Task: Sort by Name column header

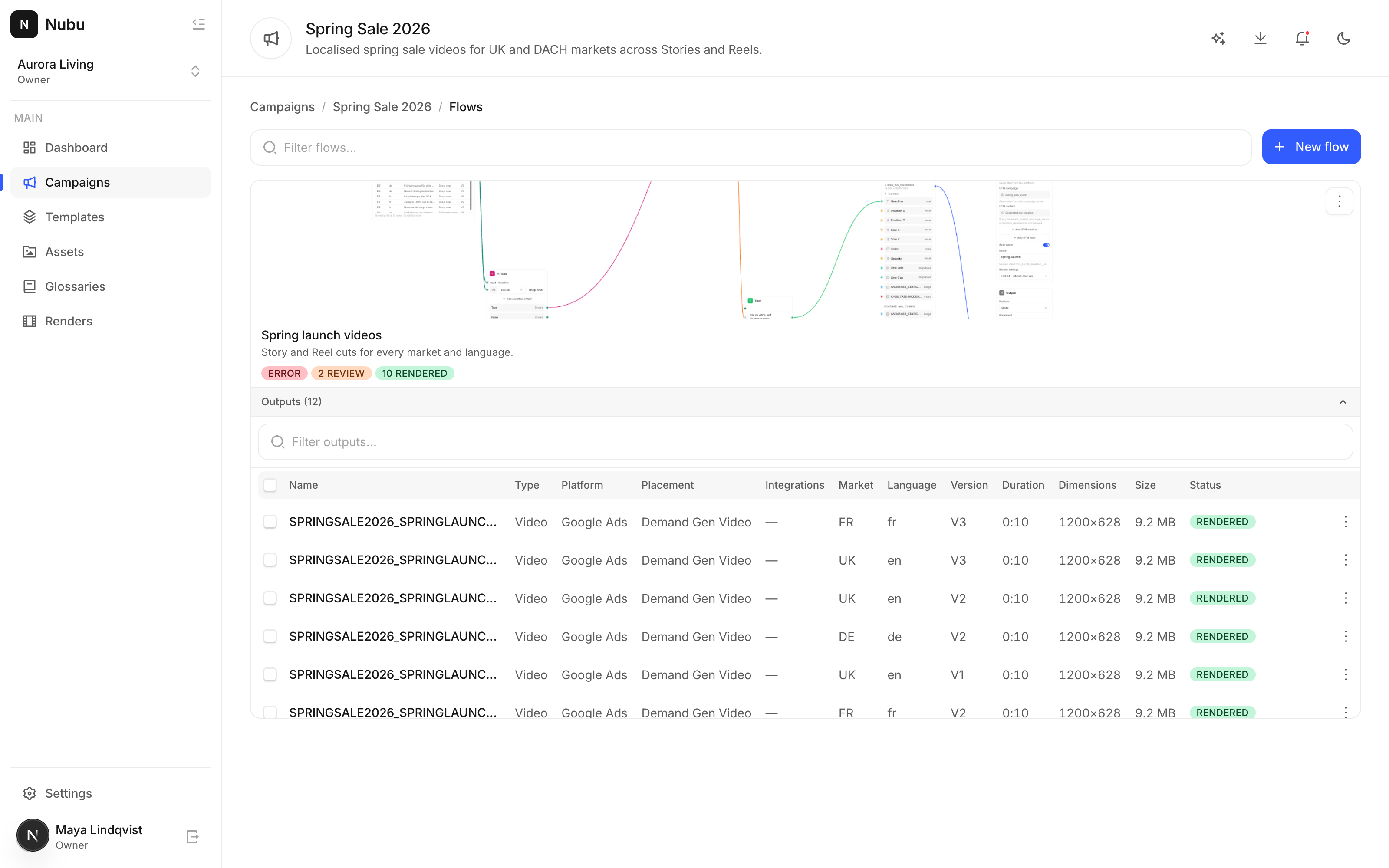Action: tap(303, 485)
